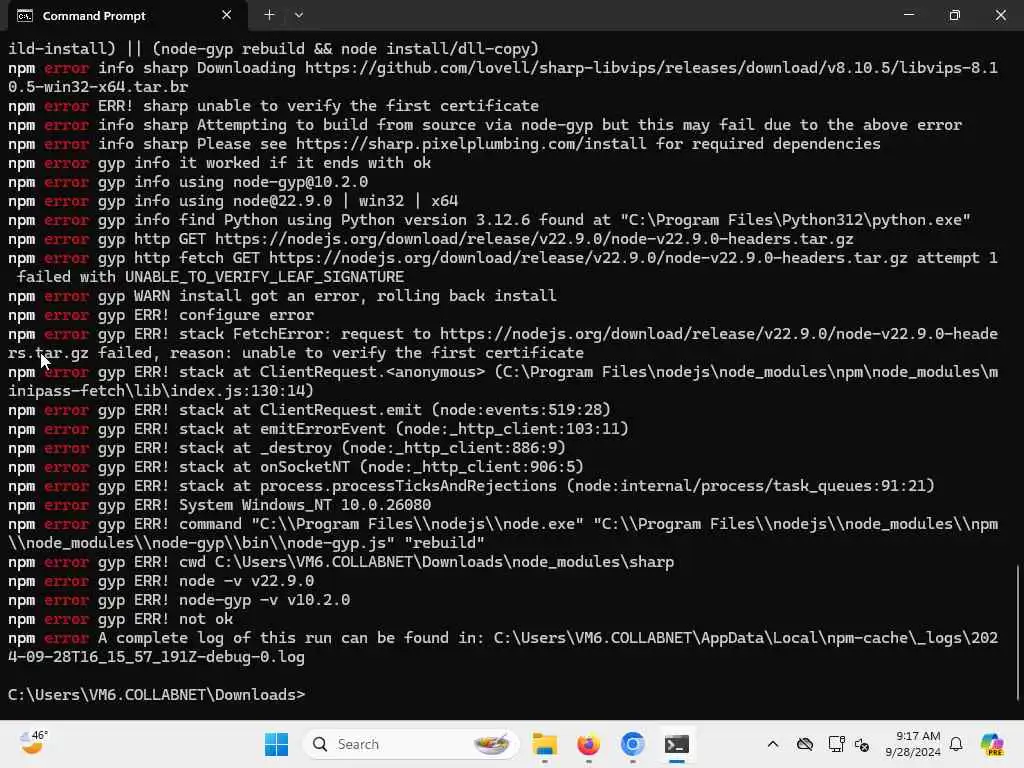Click the terminal vertical scrollbar thumb
The image size is (1024, 768).
[1019, 632]
